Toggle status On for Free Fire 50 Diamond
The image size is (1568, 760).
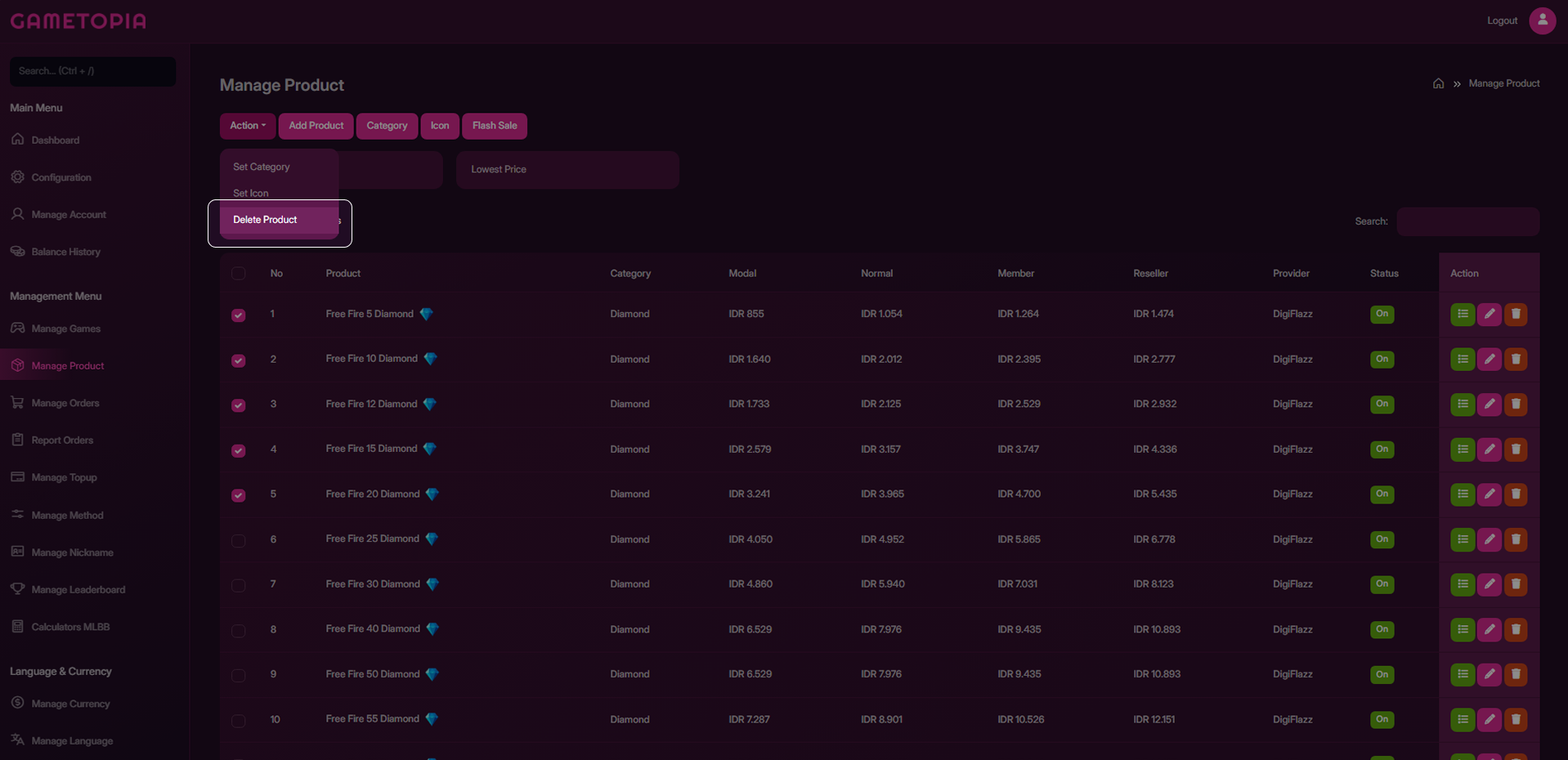click(1382, 674)
